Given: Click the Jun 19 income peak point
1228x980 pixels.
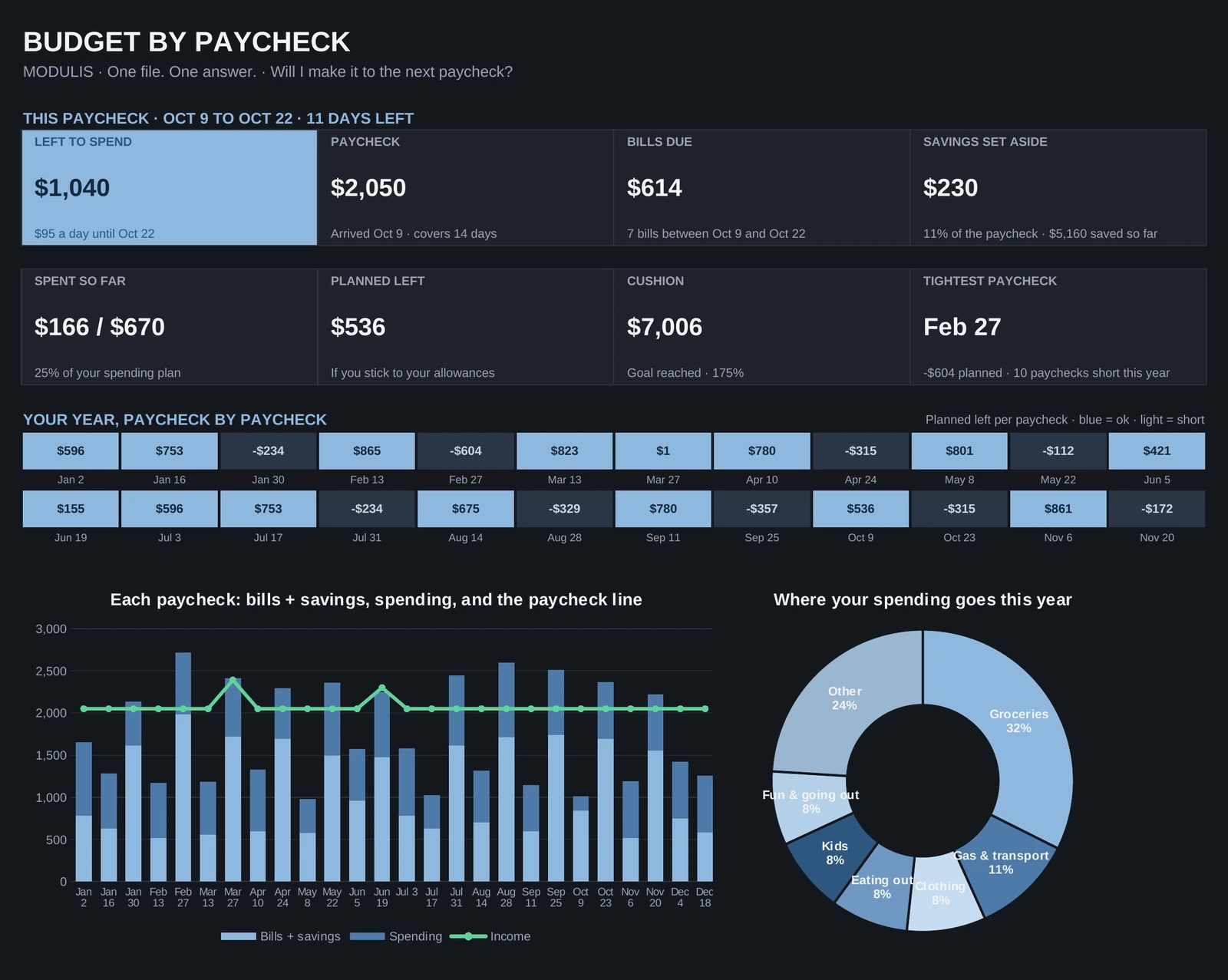Looking at the screenshot, I should (381, 688).
